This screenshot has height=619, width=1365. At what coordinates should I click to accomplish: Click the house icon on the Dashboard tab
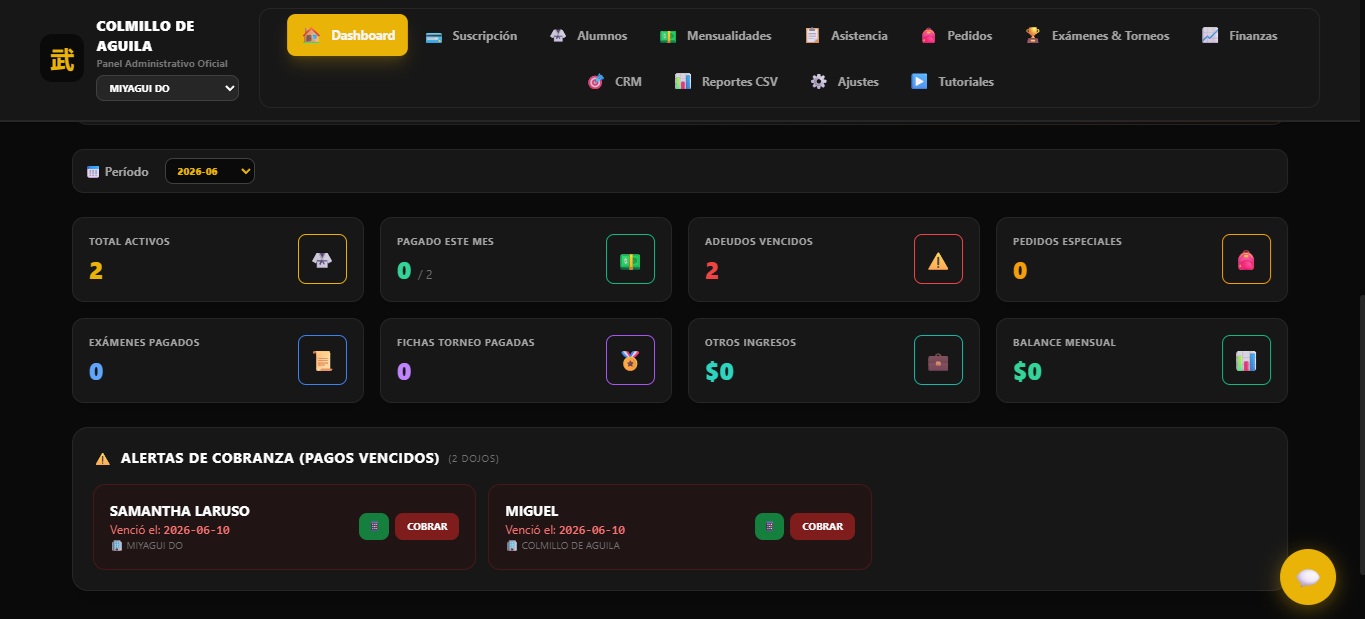pyautogui.click(x=311, y=35)
